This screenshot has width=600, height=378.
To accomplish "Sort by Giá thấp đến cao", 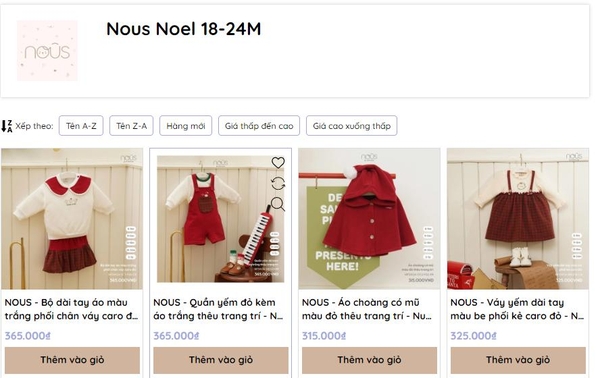I will pos(259,126).
